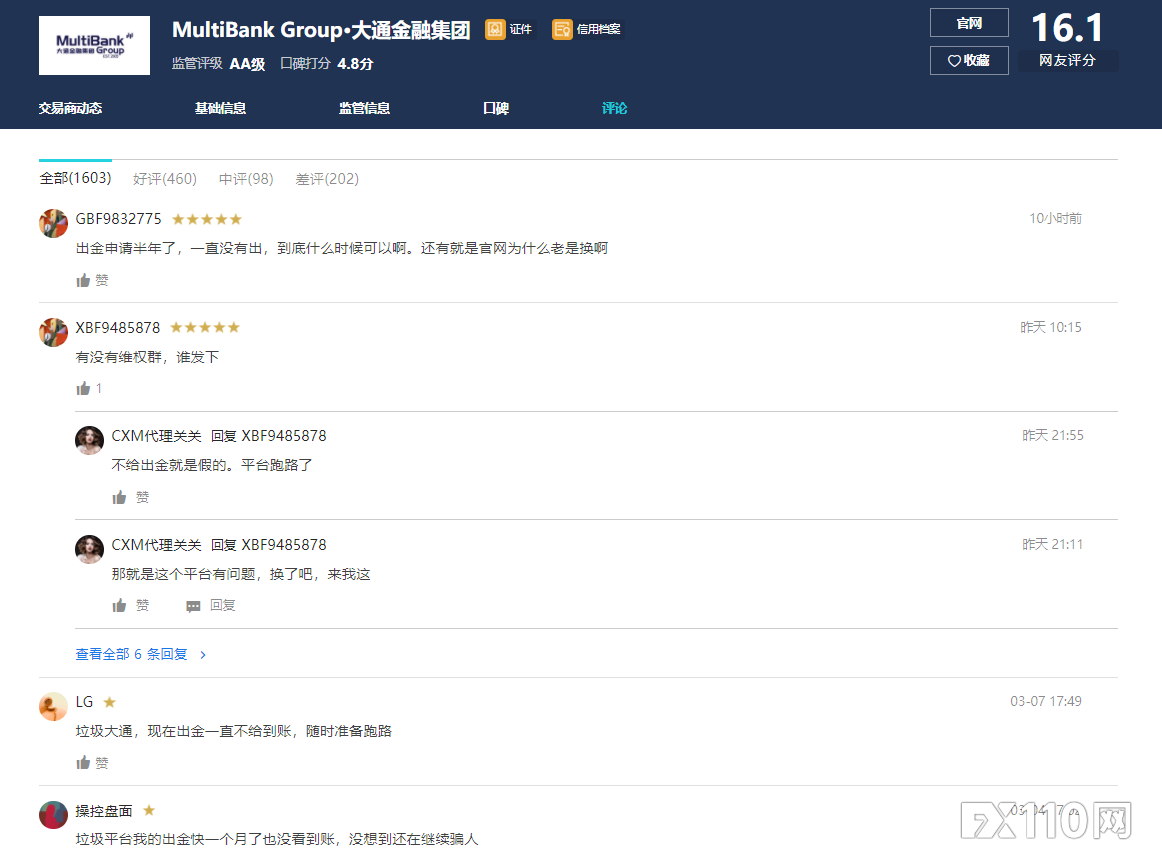Open the 基础信息 tab

(x=220, y=108)
